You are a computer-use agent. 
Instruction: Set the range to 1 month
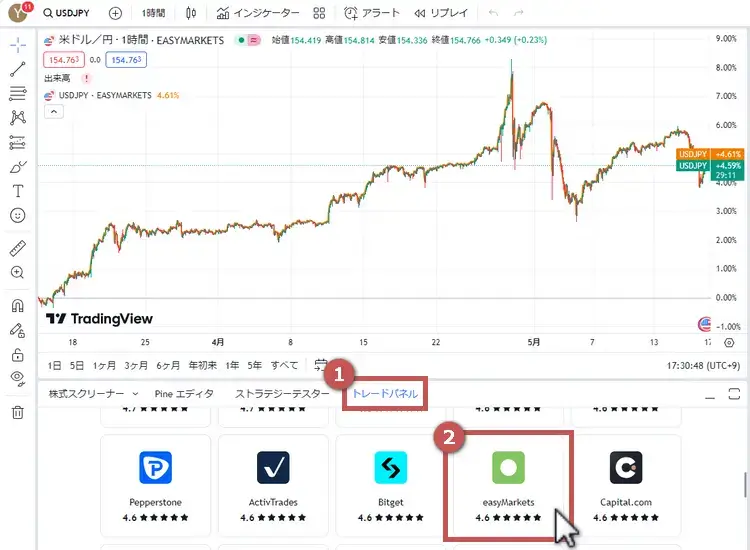(x=104, y=365)
